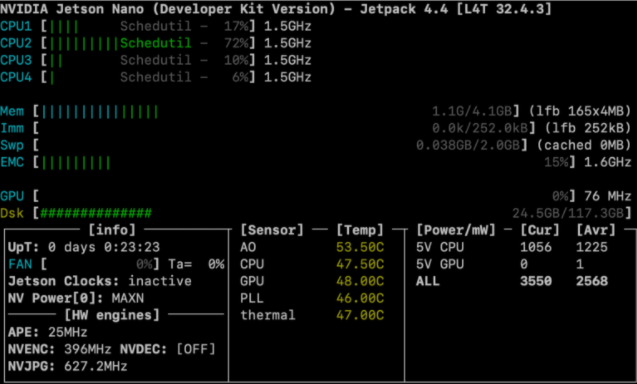Click the [Avr] column header
The image size is (637, 384).
[x=596, y=230]
